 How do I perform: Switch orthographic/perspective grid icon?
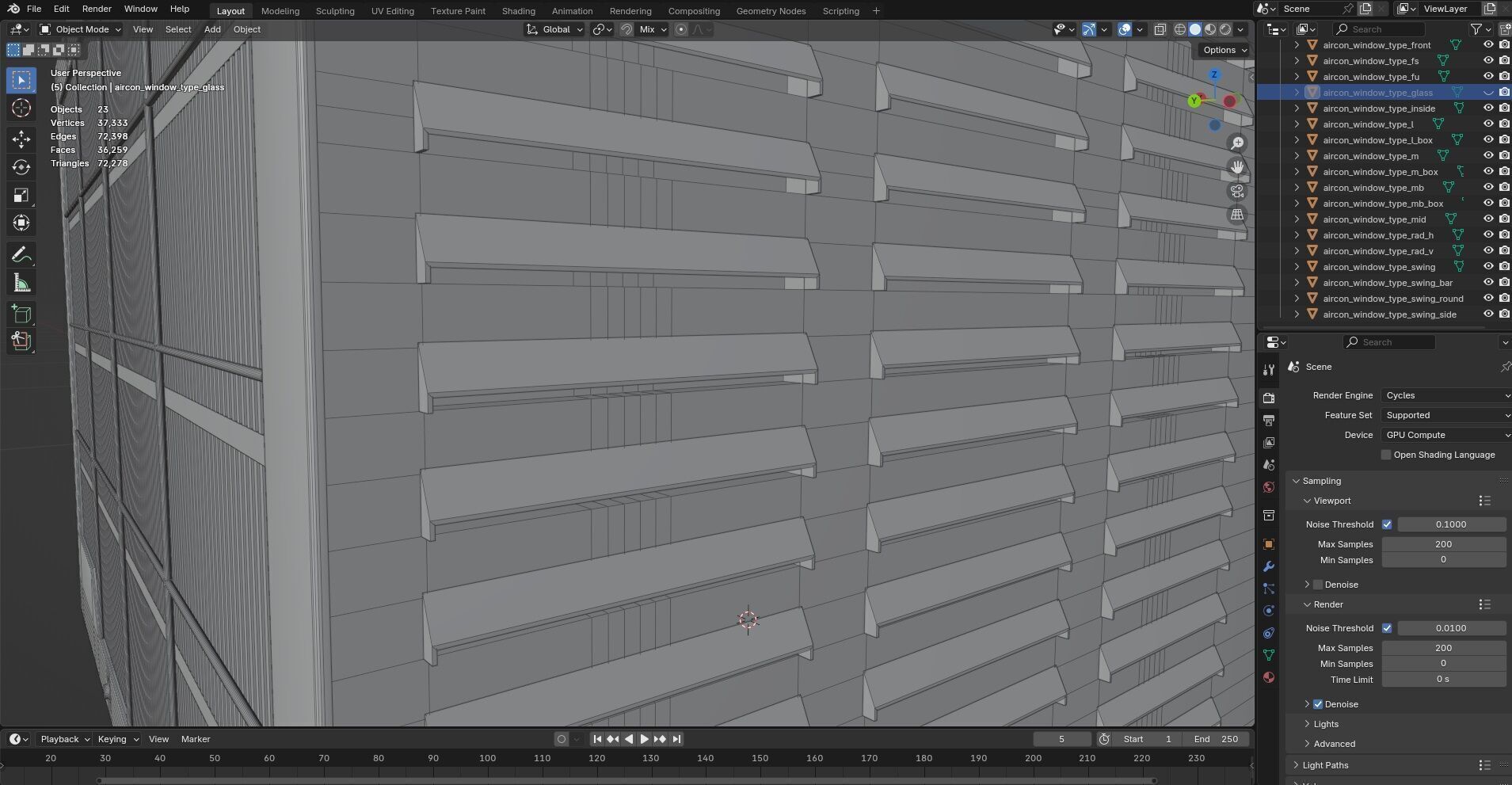pos(1236,215)
